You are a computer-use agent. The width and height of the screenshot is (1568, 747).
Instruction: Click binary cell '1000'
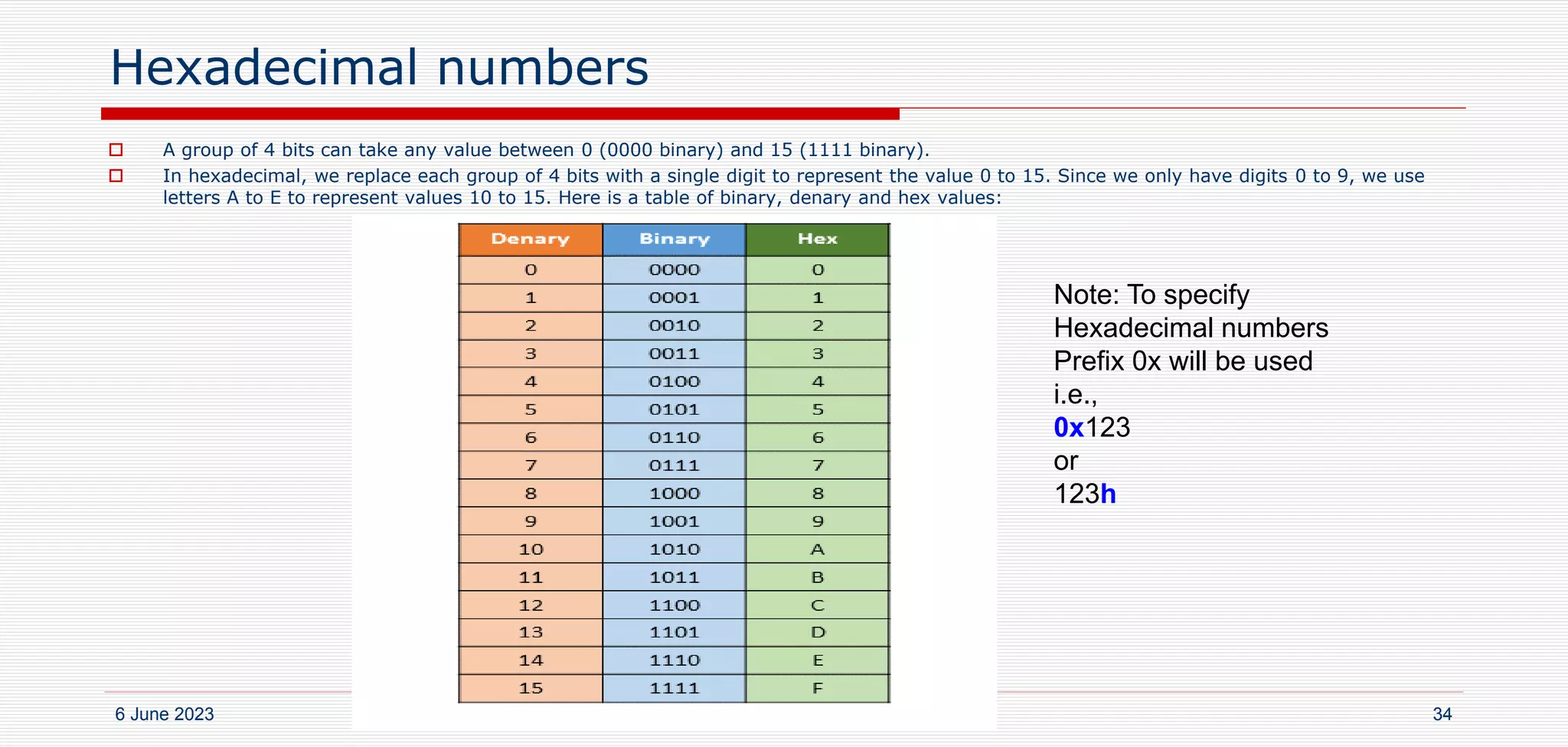point(675,494)
